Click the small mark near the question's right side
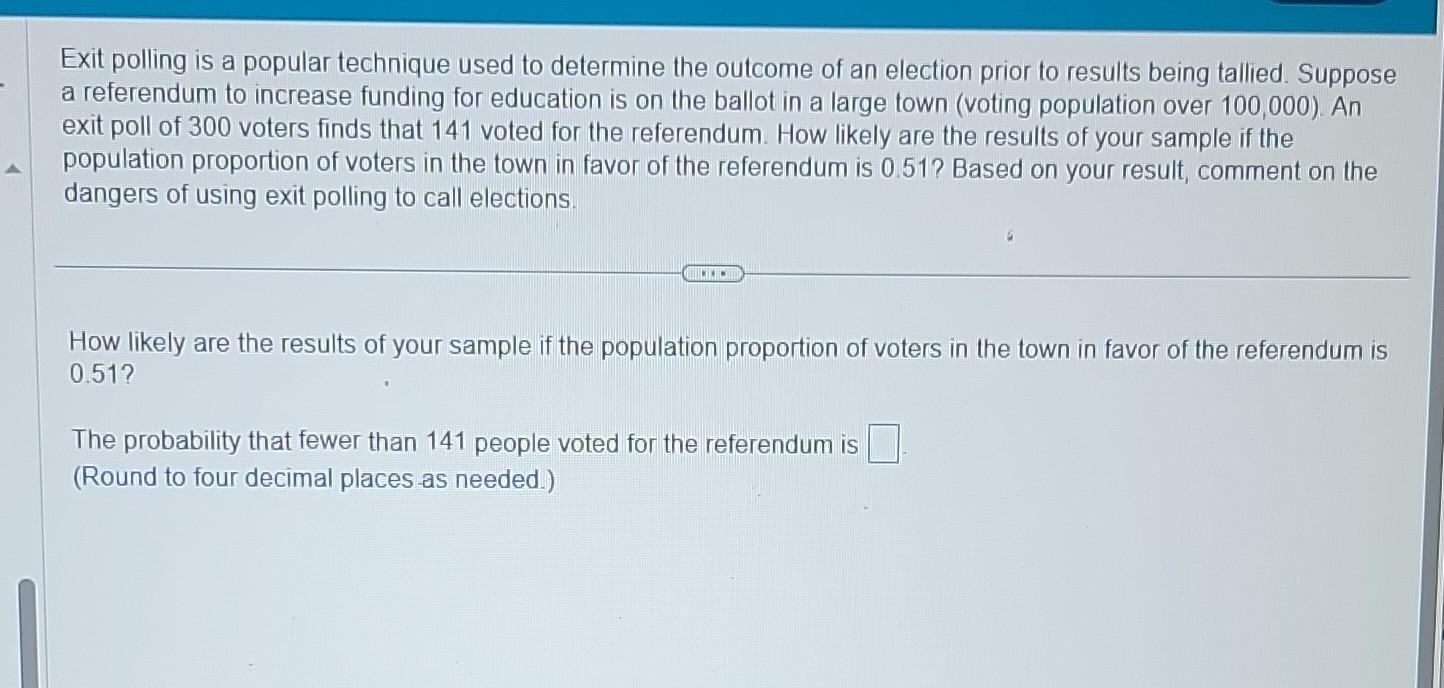Screen dimensions: 1444x688 point(1009,235)
